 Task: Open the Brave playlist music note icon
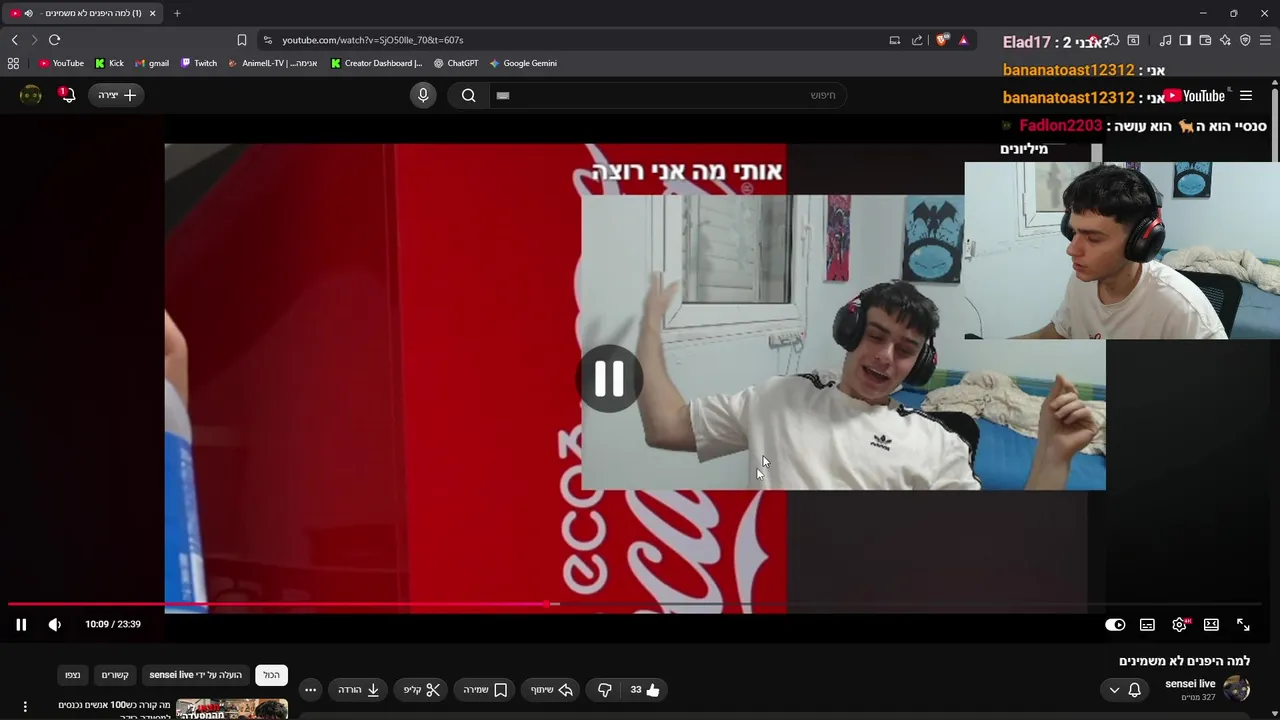coord(1165,40)
